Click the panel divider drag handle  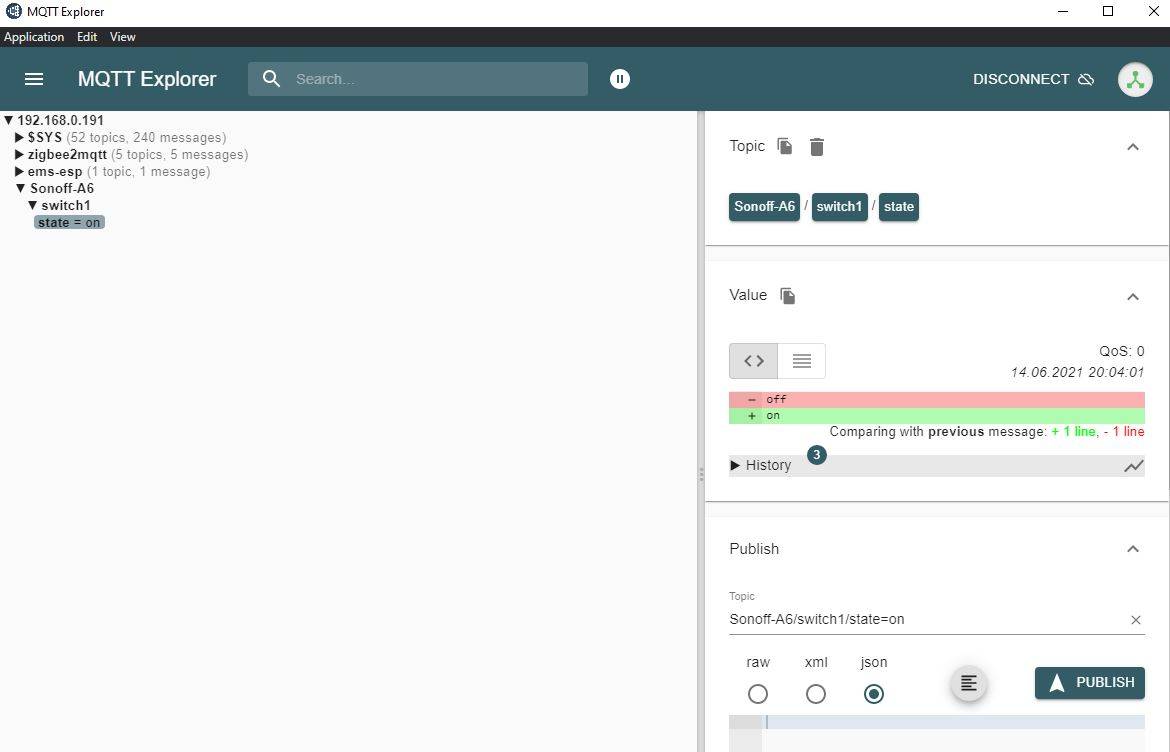pyautogui.click(x=701, y=474)
